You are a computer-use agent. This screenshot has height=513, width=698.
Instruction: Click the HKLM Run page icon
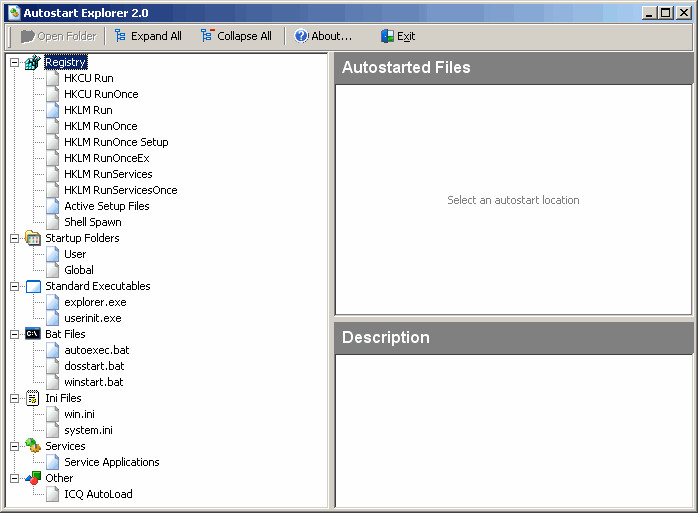[x=53, y=110]
